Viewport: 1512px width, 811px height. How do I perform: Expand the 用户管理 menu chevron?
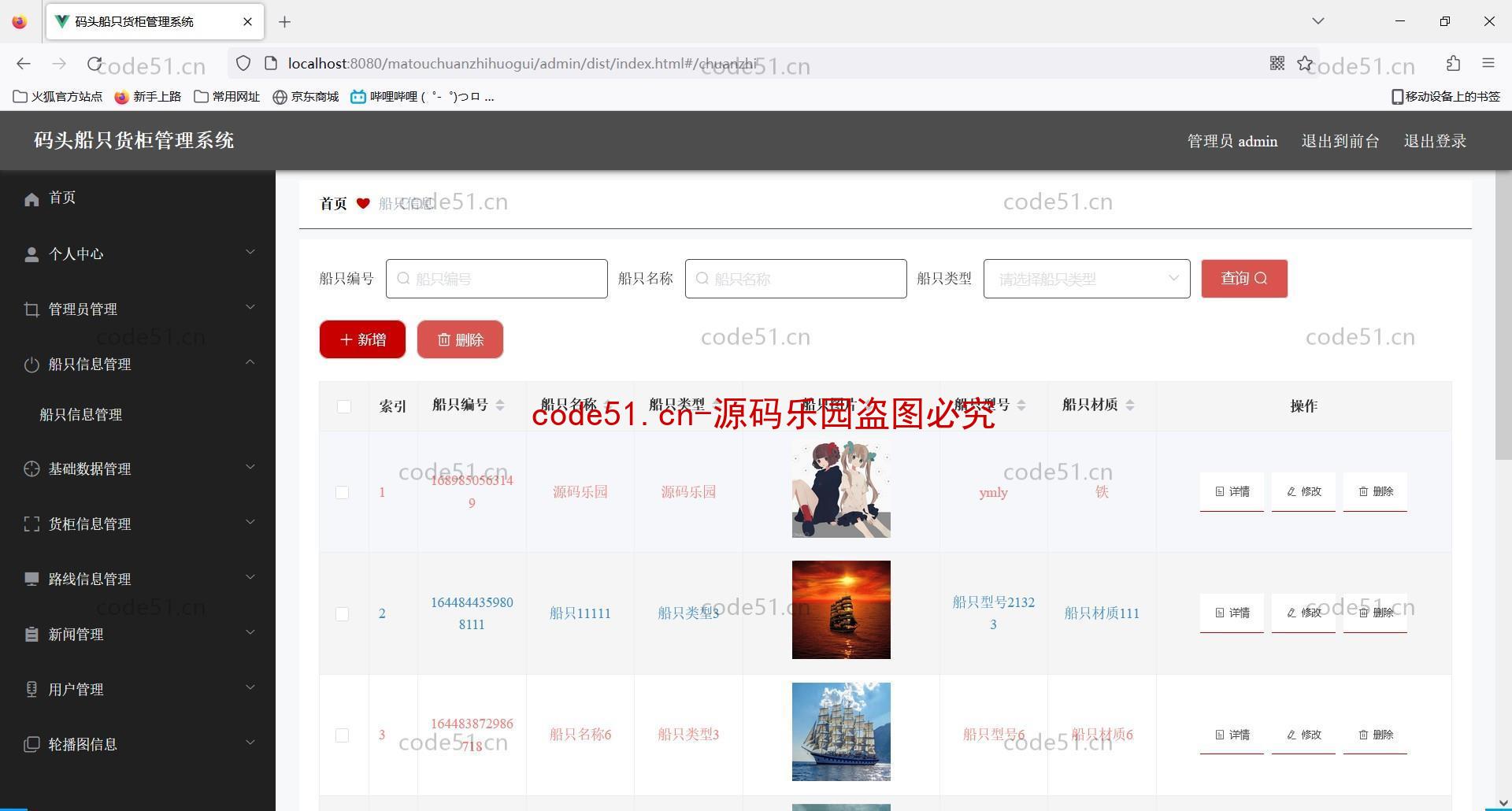250,687
